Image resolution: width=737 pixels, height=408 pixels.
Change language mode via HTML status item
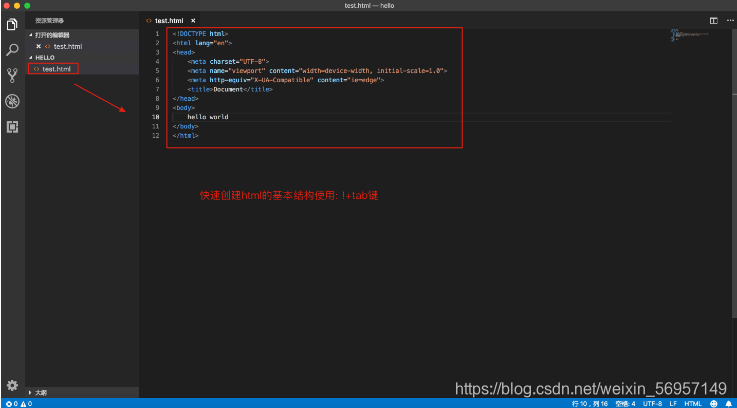pos(693,403)
